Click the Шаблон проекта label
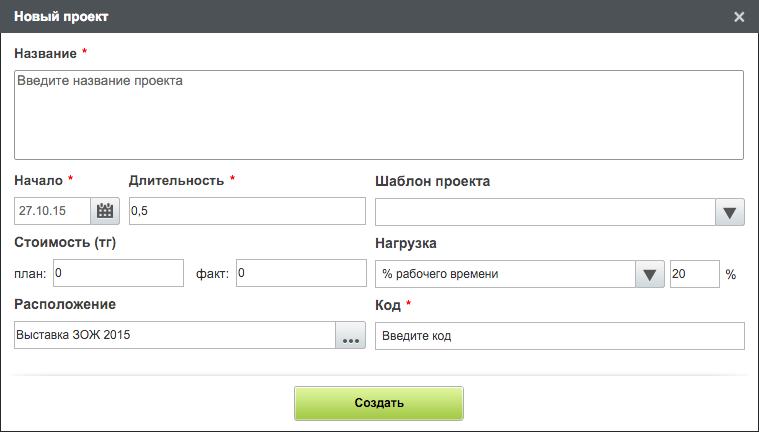The width and height of the screenshot is (759, 432). [432, 181]
